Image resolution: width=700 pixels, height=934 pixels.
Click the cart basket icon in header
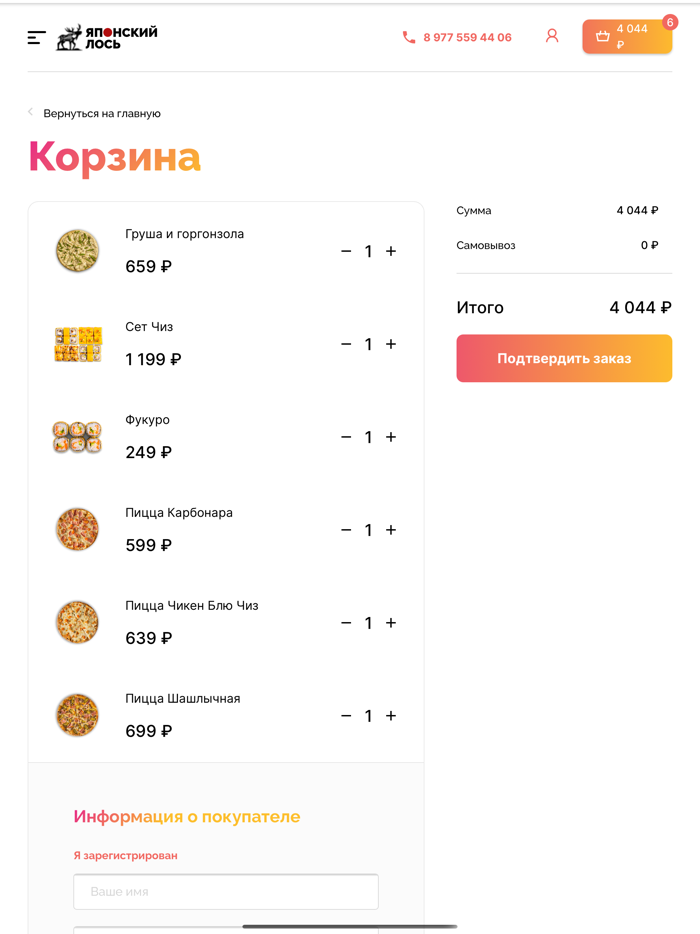[604, 36]
